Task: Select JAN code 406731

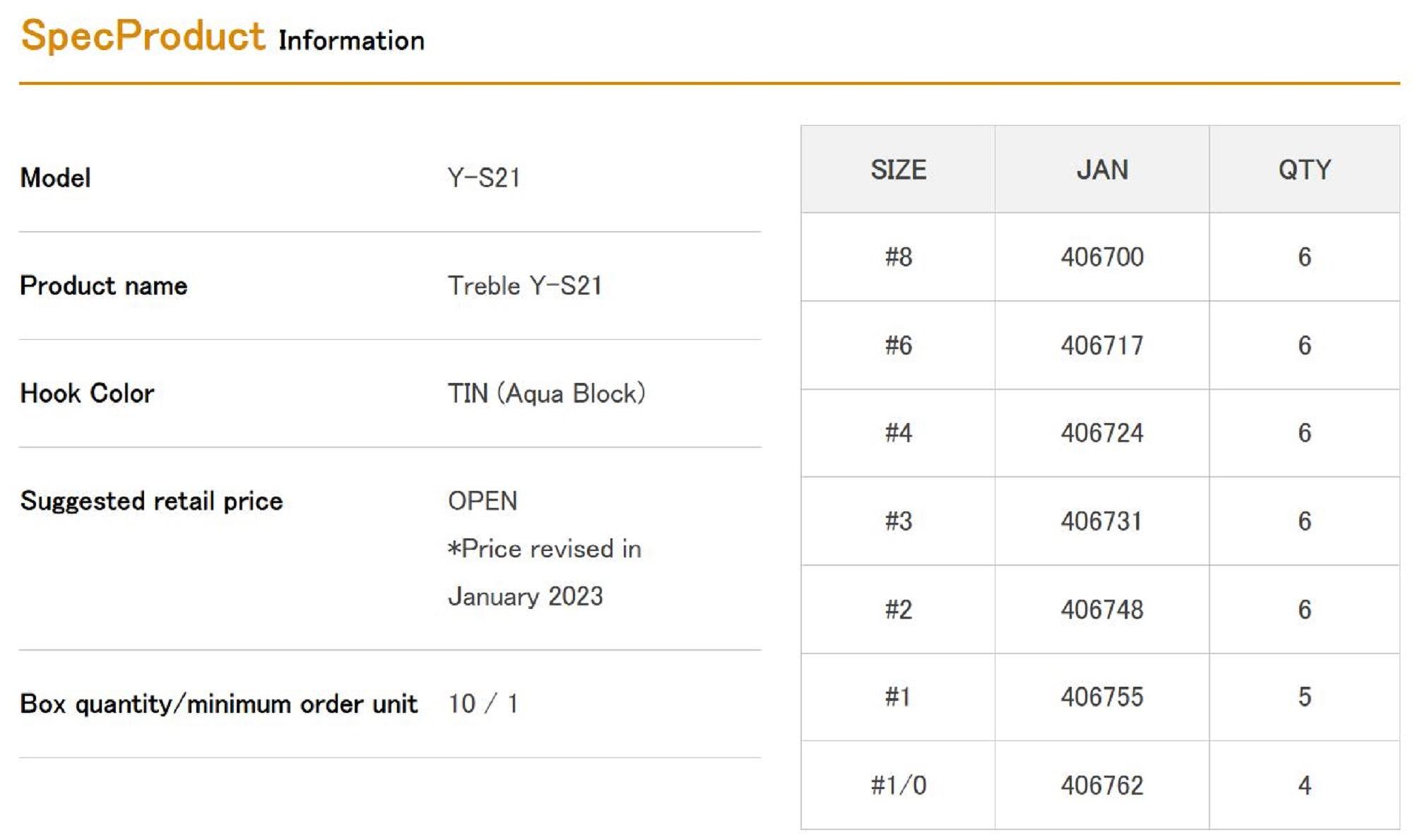Action: pyautogui.click(x=1101, y=521)
